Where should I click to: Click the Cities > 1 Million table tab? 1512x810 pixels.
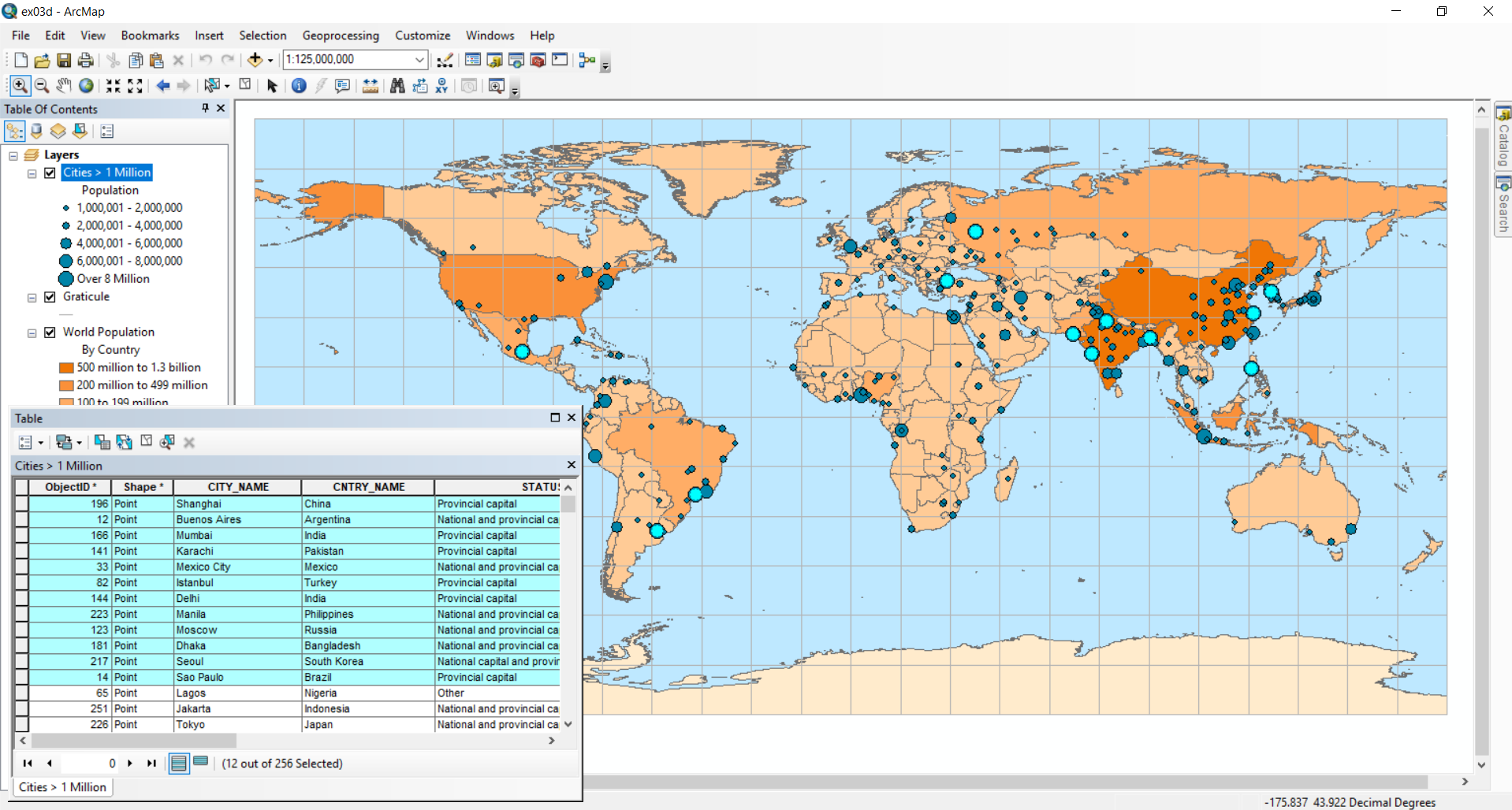pyautogui.click(x=62, y=787)
